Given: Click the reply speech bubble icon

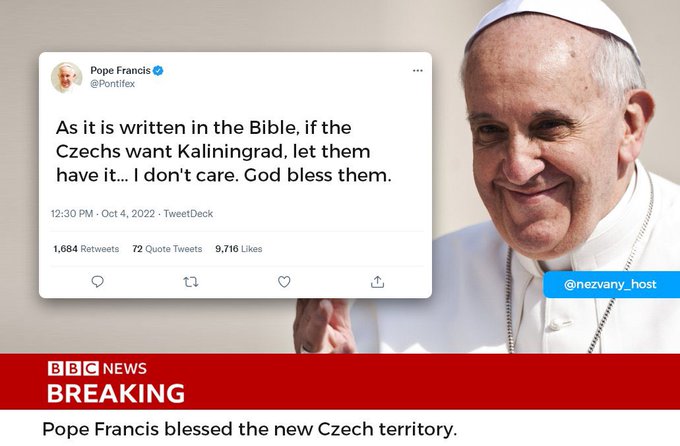Looking at the screenshot, I should pyautogui.click(x=98, y=282).
